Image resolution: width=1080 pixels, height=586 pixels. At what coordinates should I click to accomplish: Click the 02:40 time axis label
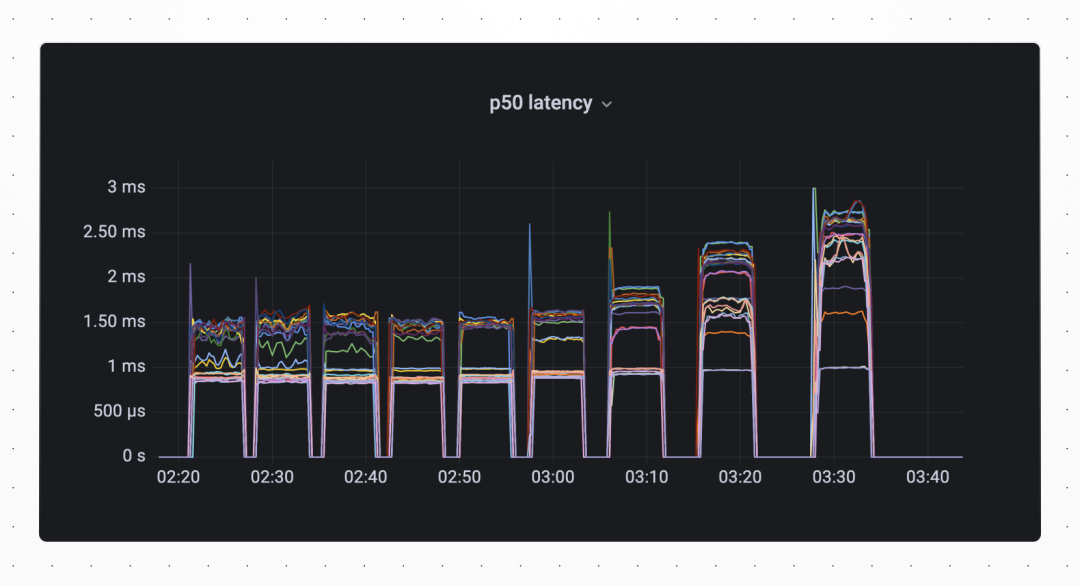click(x=366, y=477)
